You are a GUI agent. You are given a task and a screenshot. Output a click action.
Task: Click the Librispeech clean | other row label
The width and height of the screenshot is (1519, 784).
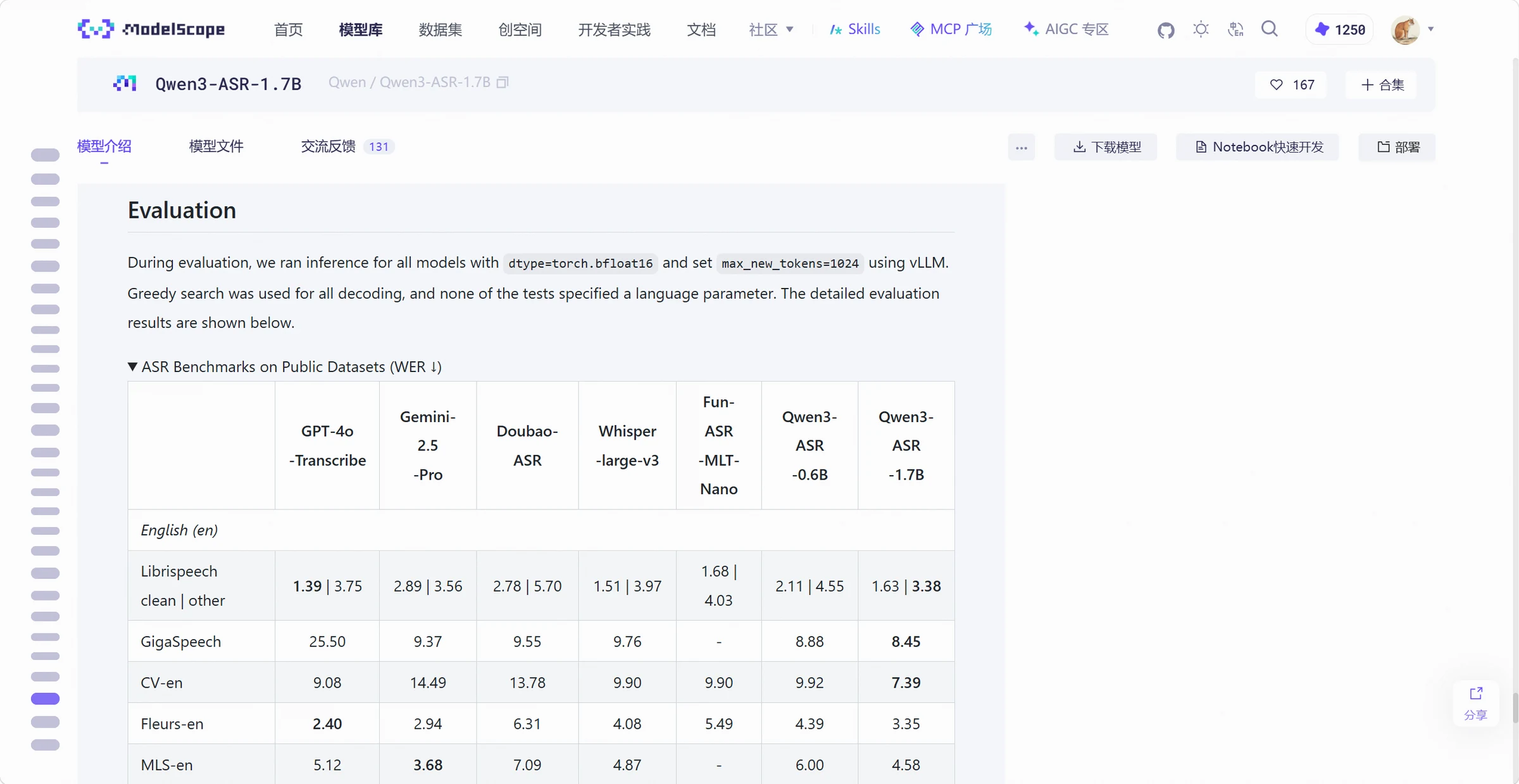tap(183, 586)
